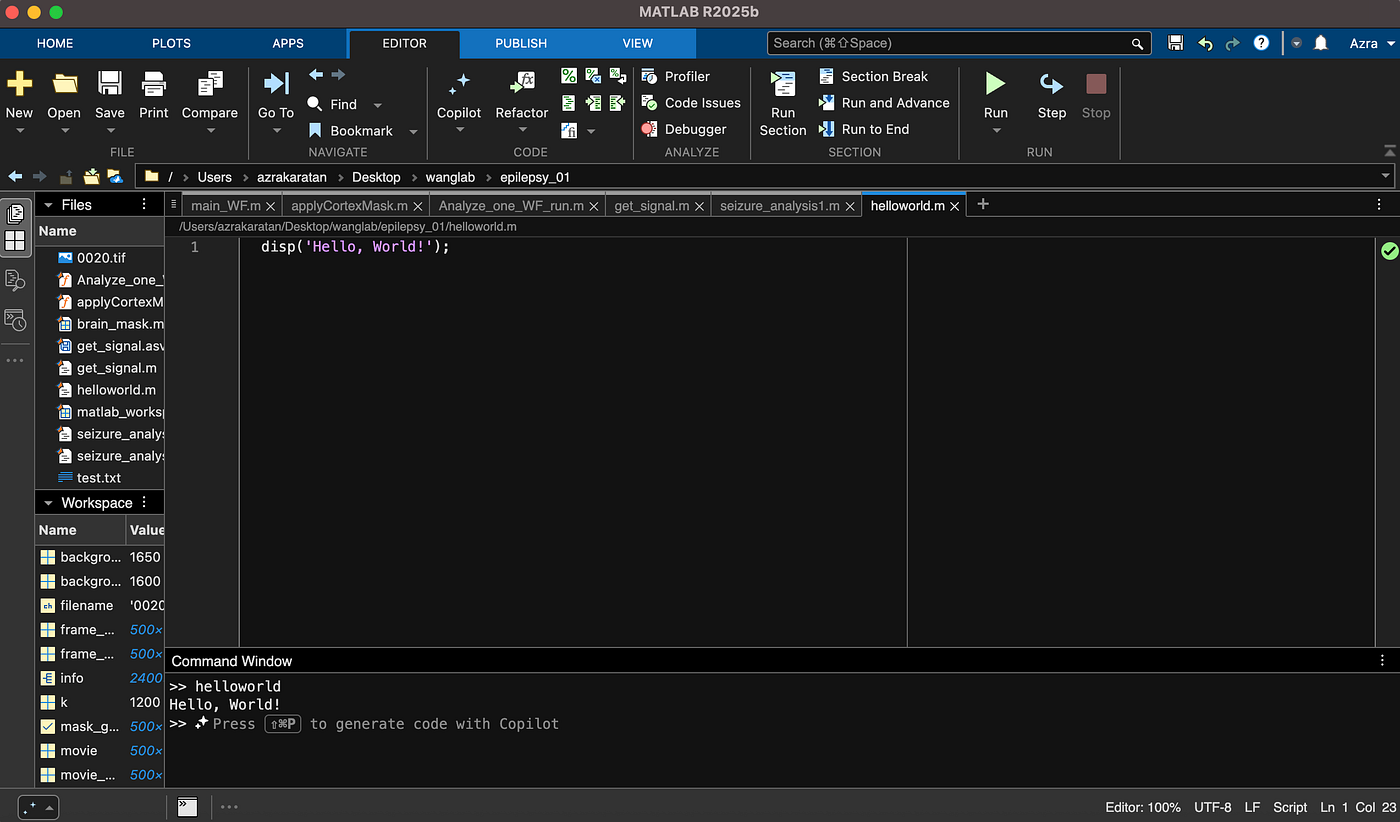Open the PUBLISH ribbon tab
This screenshot has width=1400, height=822.
[521, 43]
